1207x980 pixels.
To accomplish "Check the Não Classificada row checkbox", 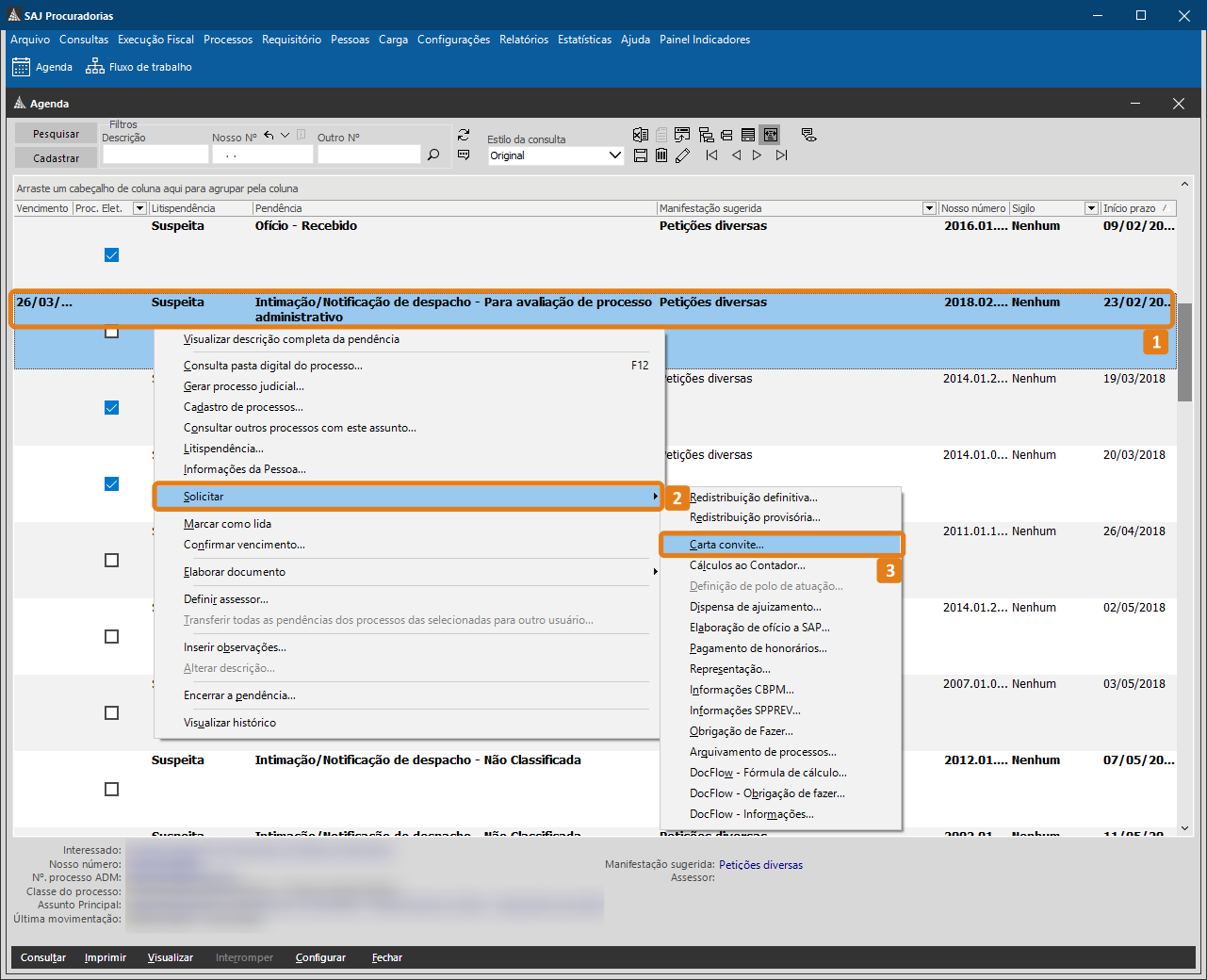I will tap(111, 790).
